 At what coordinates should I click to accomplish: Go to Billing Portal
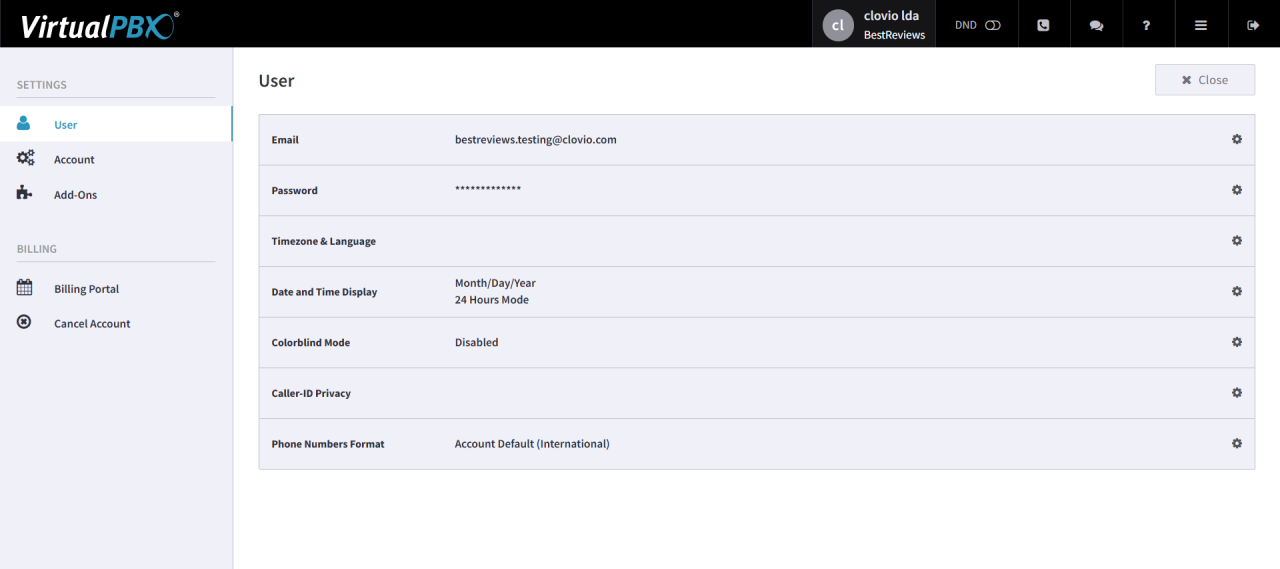point(116,288)
